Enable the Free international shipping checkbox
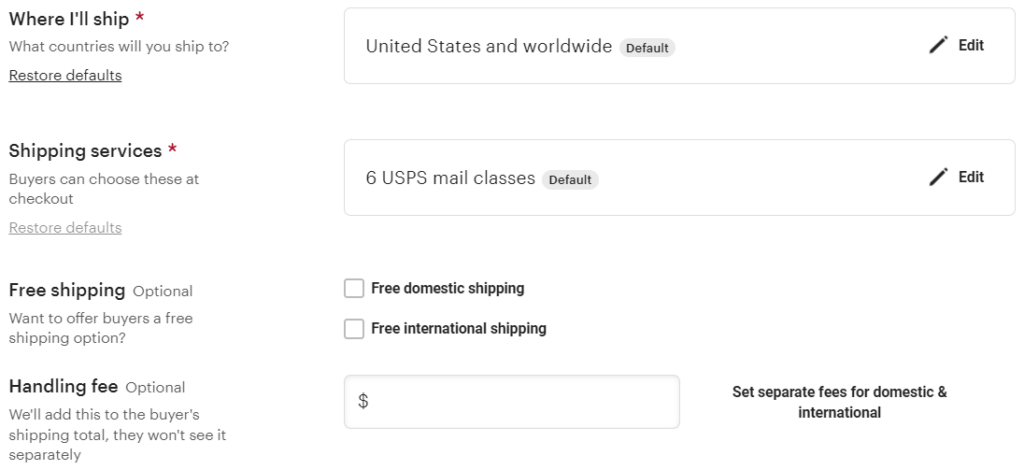Viewport: 1024px width, 470px height. click(354, 329)
